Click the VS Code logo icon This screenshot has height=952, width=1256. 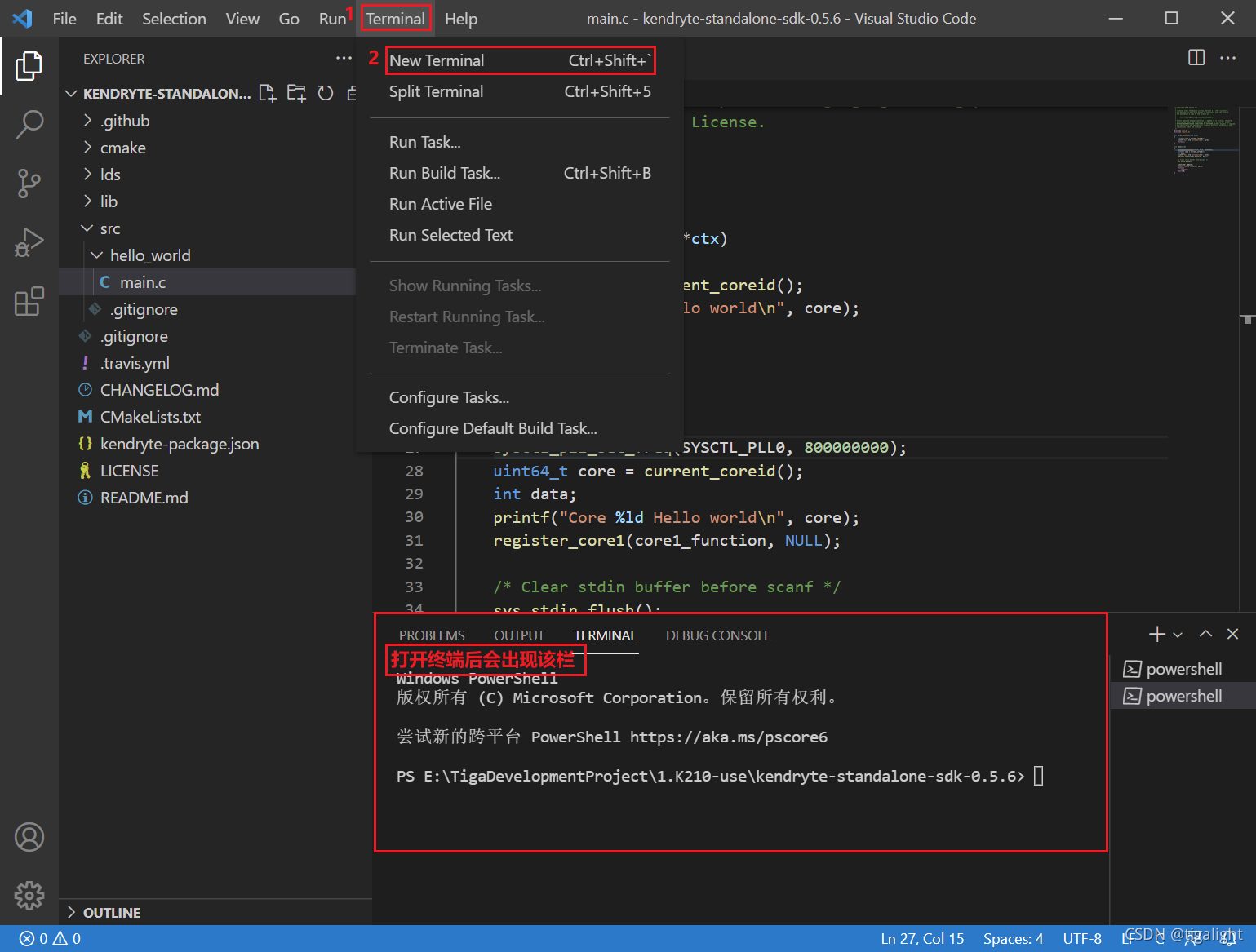(x=22, y=18)
